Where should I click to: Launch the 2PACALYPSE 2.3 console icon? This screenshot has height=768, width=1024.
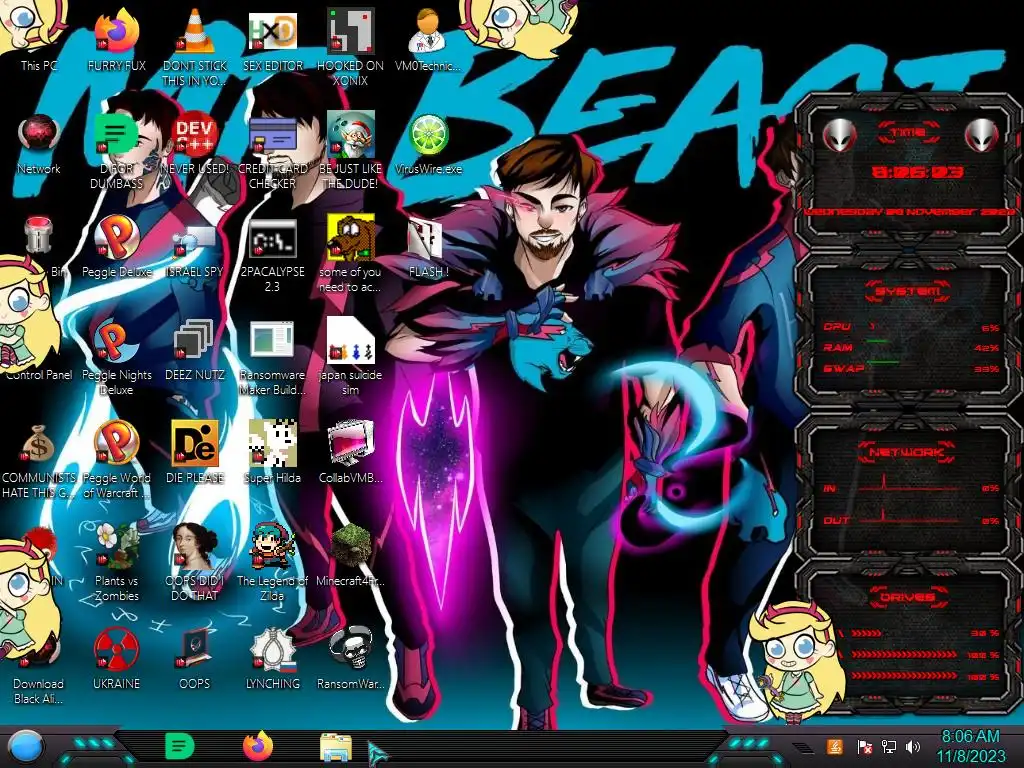pyautogui.click(x=272, y=238)
